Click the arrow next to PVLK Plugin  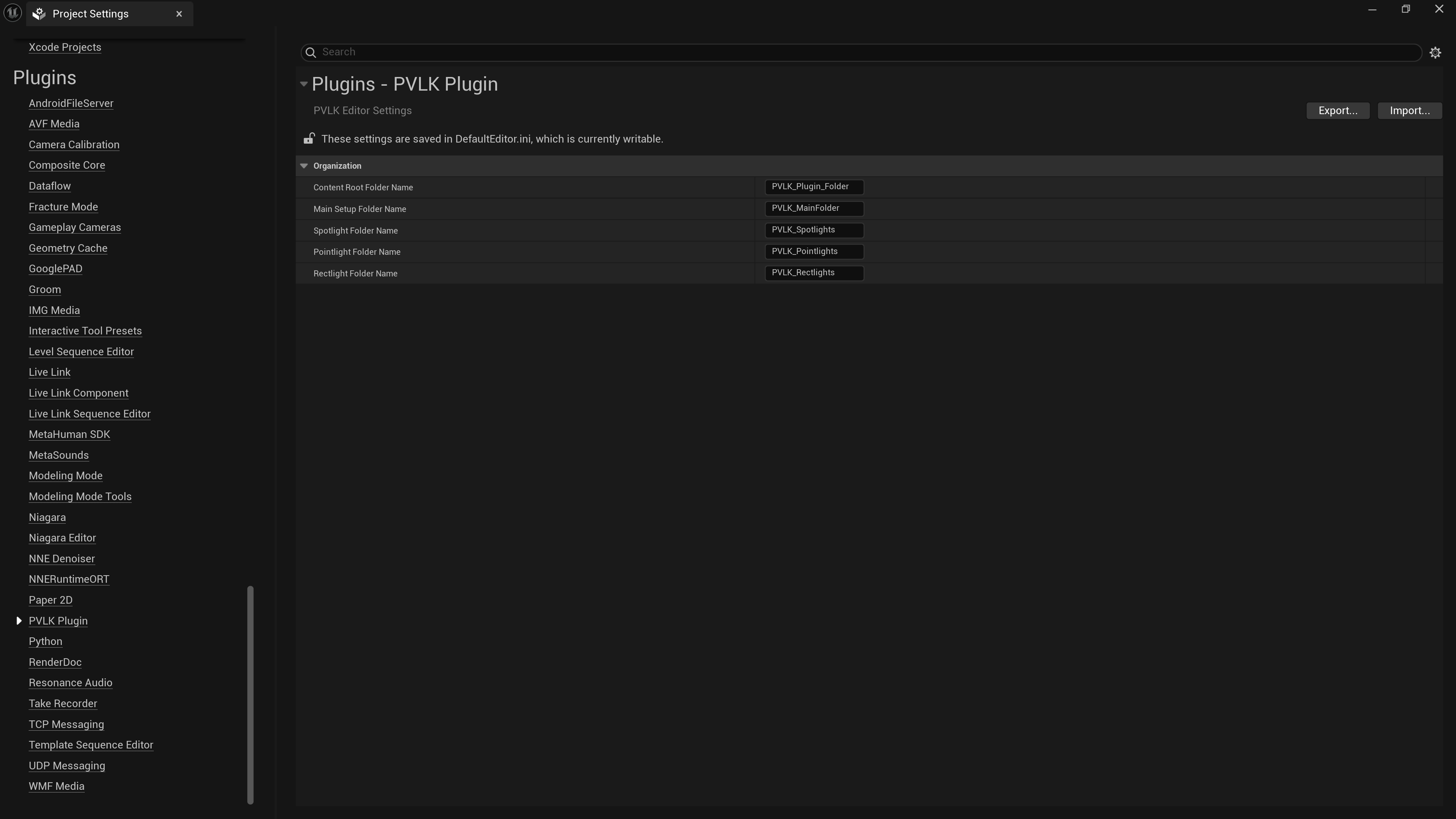[x=19, y=621]
